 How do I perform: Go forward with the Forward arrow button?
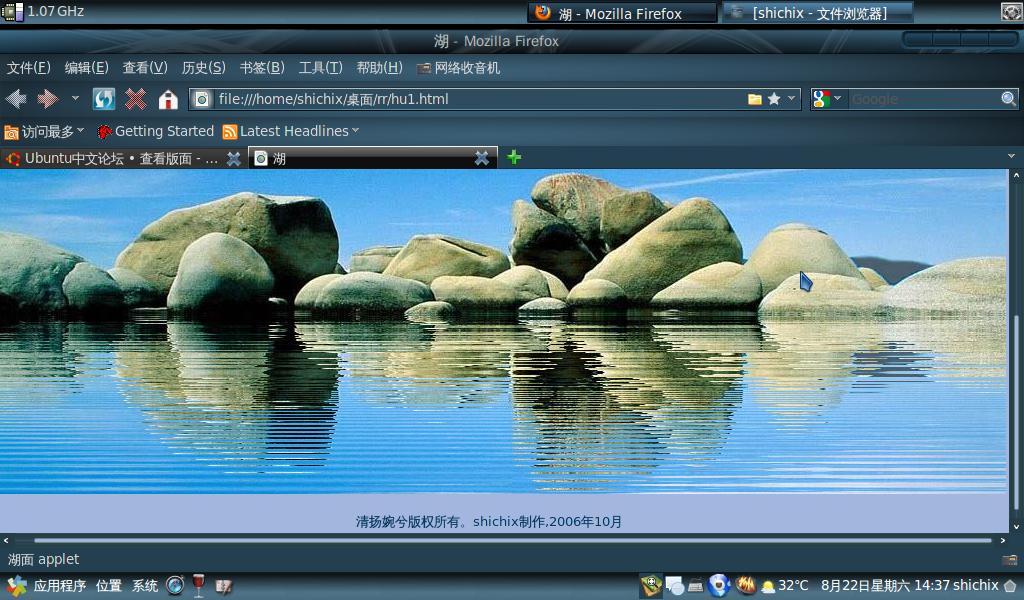pyautogui.click(x=48, y=99)
